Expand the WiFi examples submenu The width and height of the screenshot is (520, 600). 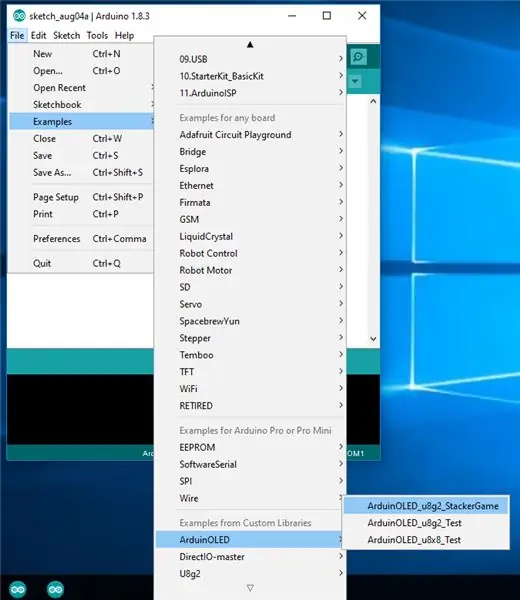[x=251, y=388]
